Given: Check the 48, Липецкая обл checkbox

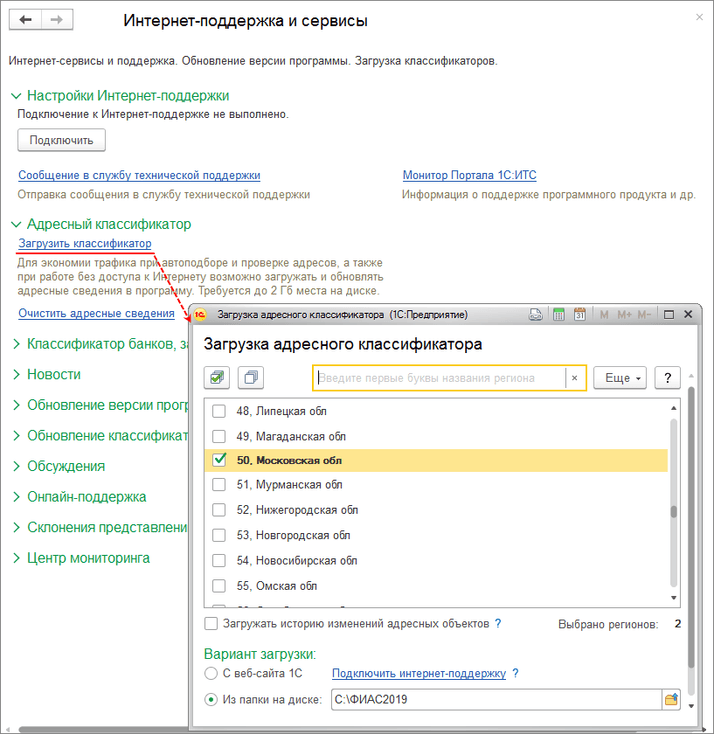Looking at the screenshot, I should click(219, 411).
